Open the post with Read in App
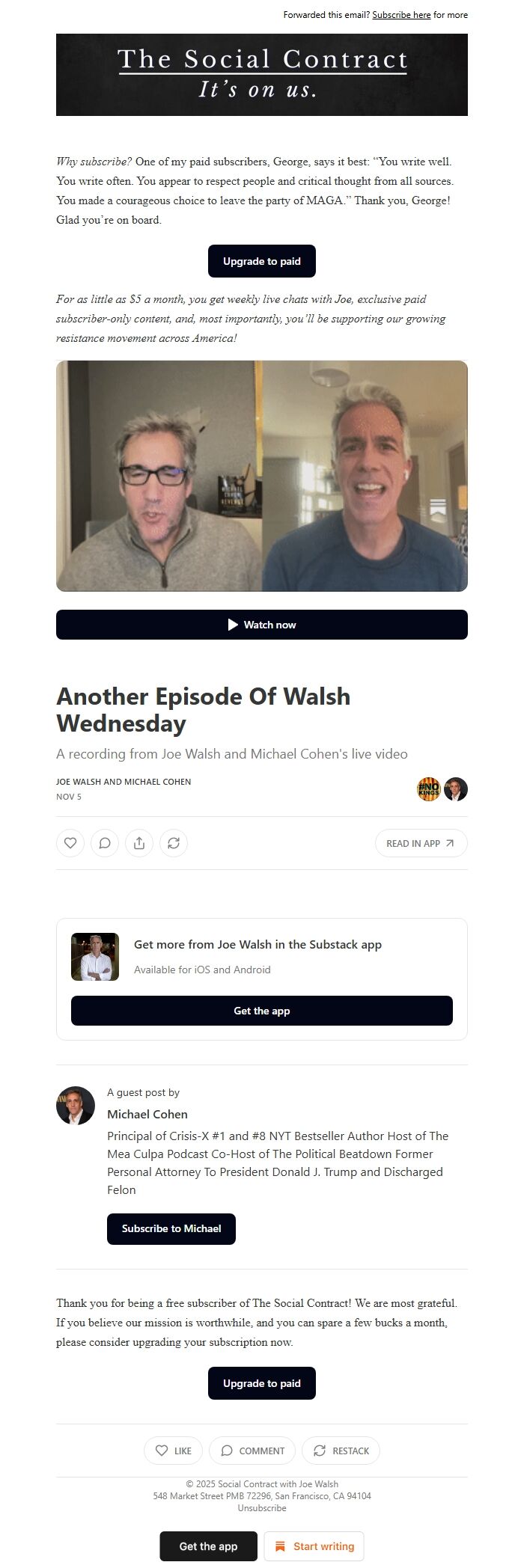524x1568 pixels. pos(421,843)
